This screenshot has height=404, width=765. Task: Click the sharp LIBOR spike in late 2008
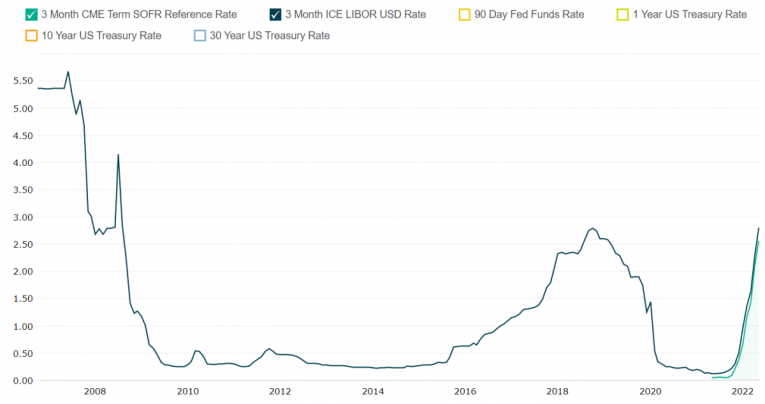[x=118, y=155]
